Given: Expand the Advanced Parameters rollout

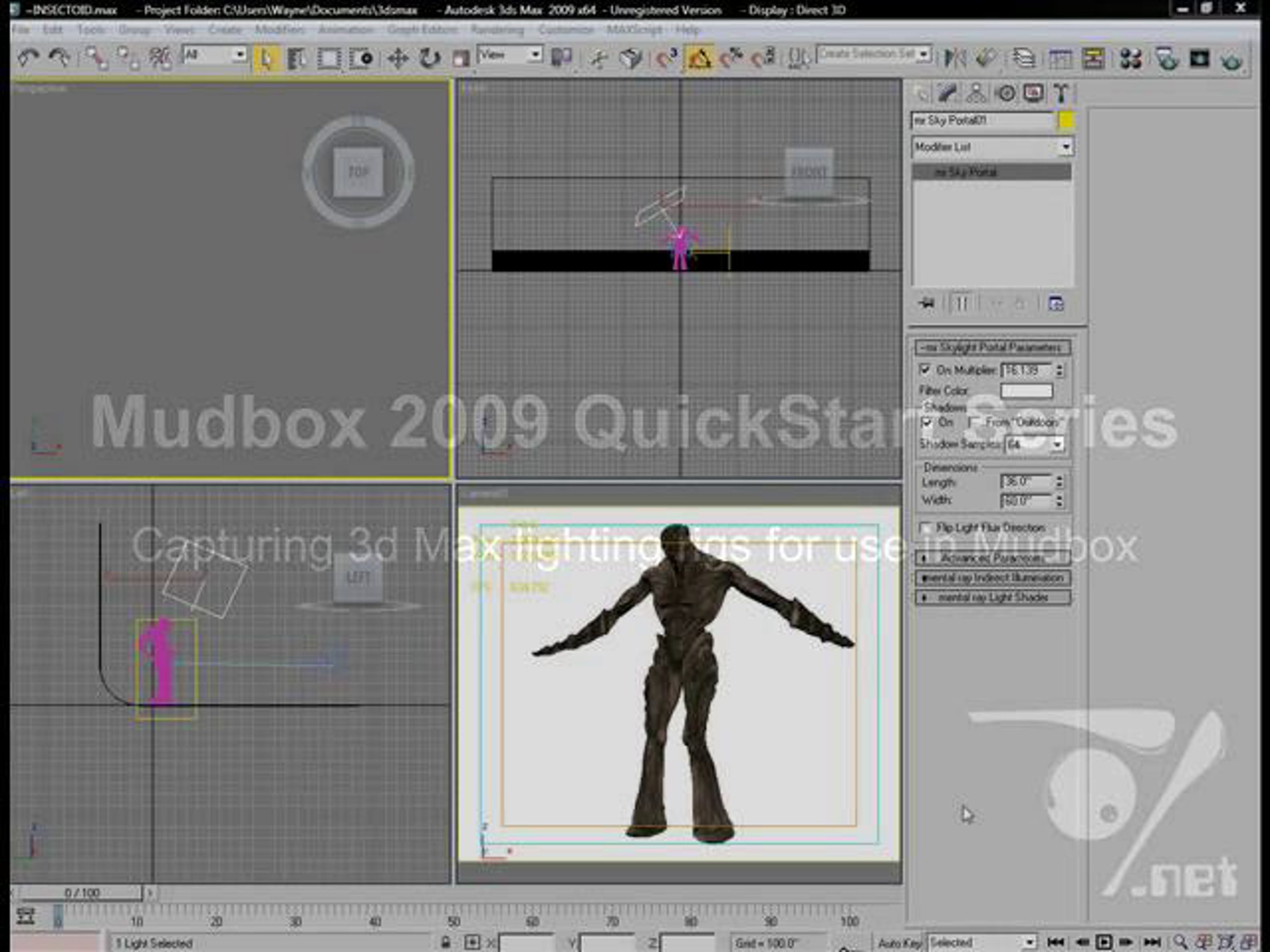Looking at the screenshot, I should [992, 558].
